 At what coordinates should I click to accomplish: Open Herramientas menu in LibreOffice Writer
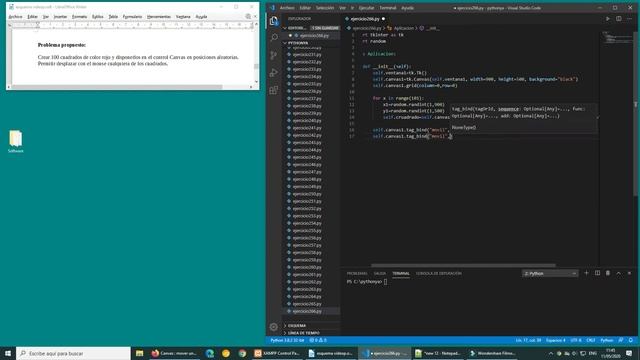click(159, 17)
